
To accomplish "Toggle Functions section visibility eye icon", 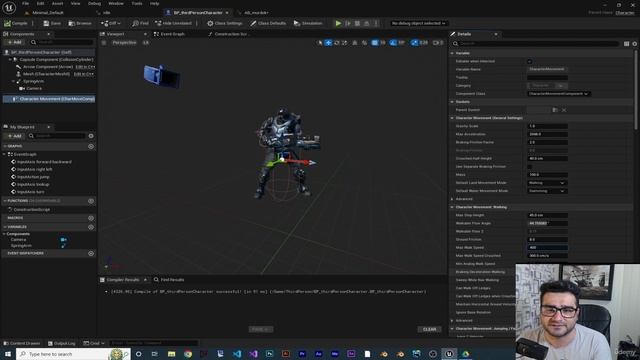I will coord(91,201).
